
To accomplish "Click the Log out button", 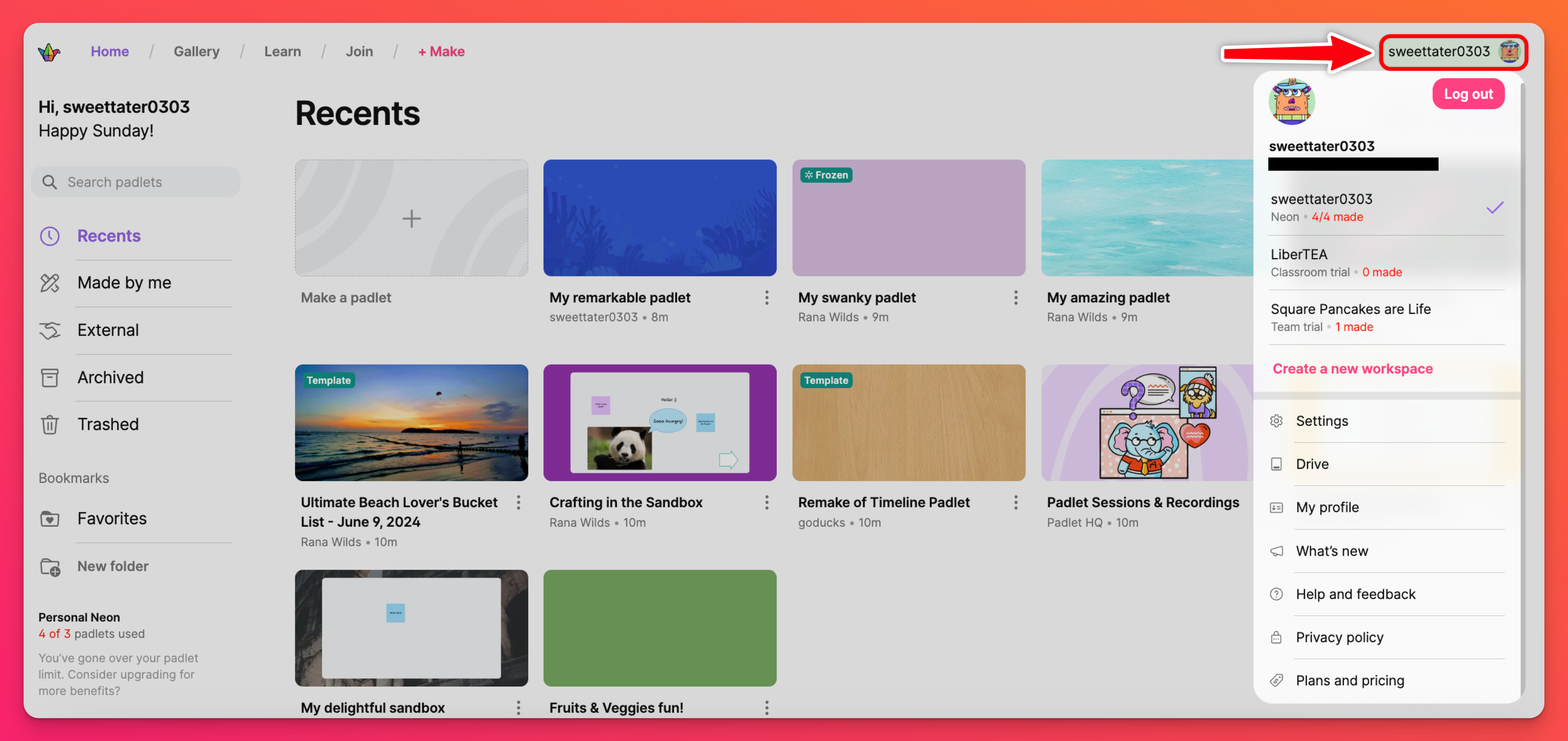I will (x=1468, y=94).
